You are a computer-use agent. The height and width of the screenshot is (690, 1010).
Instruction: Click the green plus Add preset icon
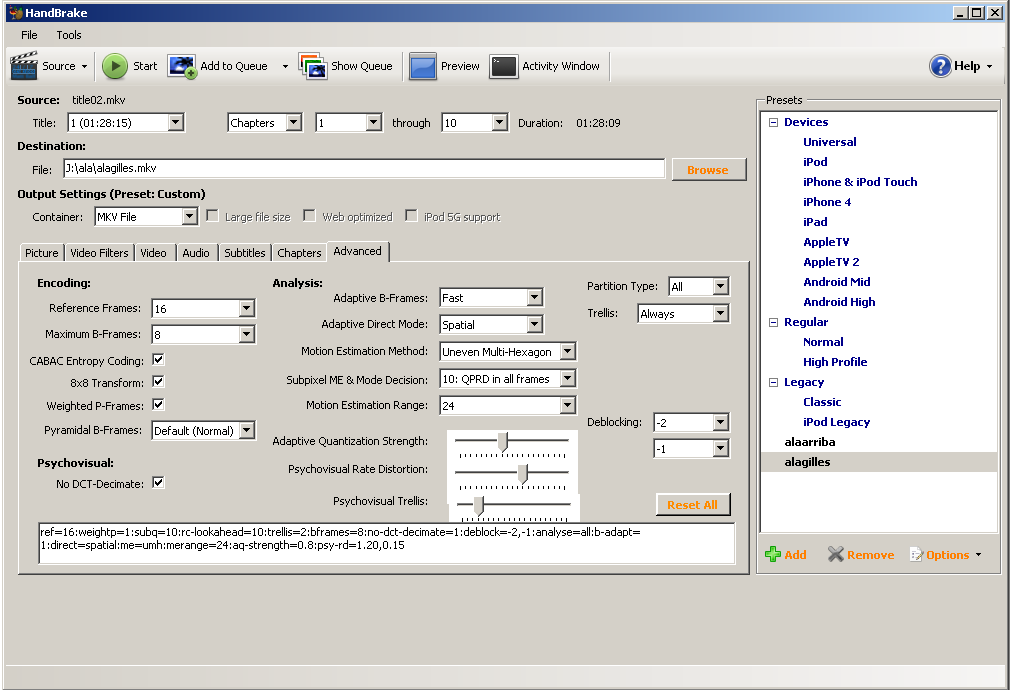pyautogui.click(x=772, y=554)
